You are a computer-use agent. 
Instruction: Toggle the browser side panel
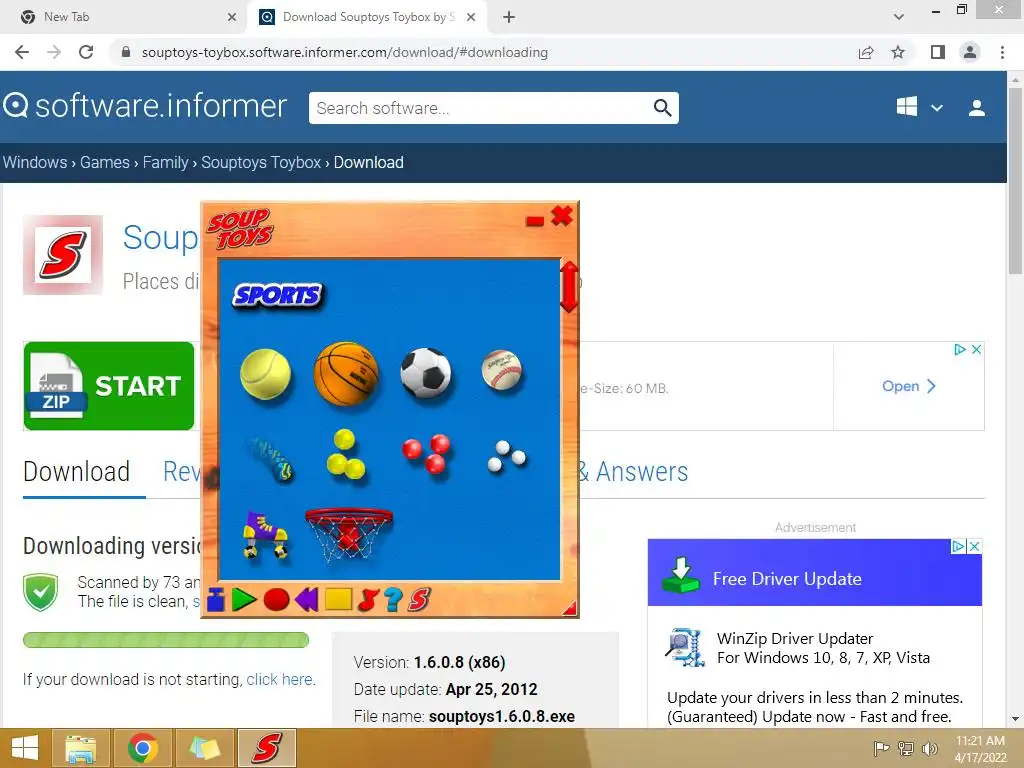click(938, 52)
